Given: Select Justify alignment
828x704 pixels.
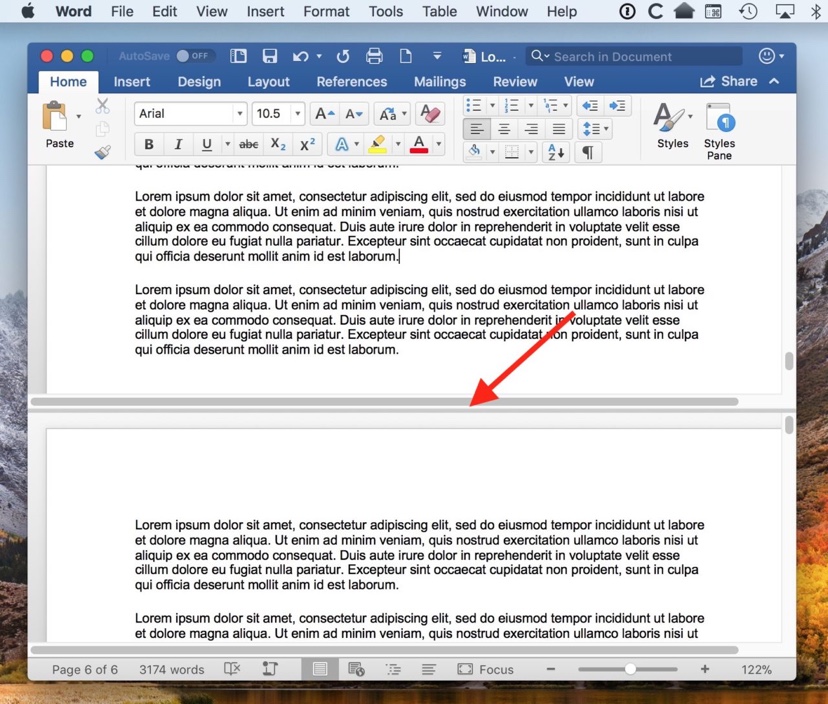Looking at the screenshot, I should tap(559, 129).
